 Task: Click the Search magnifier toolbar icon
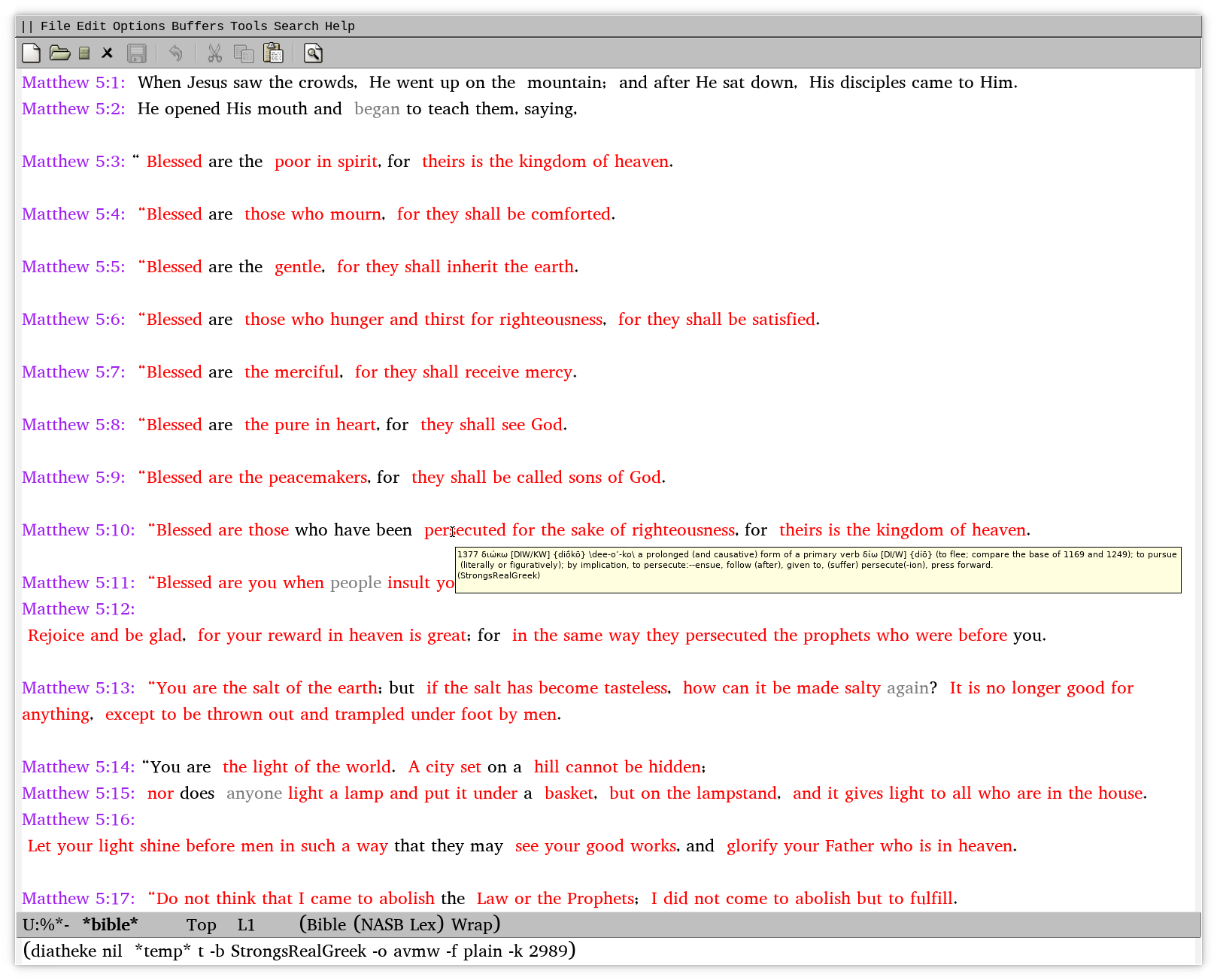313,53
